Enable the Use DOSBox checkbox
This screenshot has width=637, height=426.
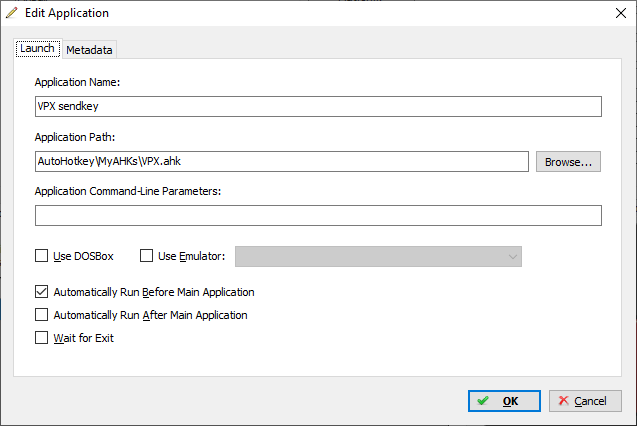[x=41, y=256]
